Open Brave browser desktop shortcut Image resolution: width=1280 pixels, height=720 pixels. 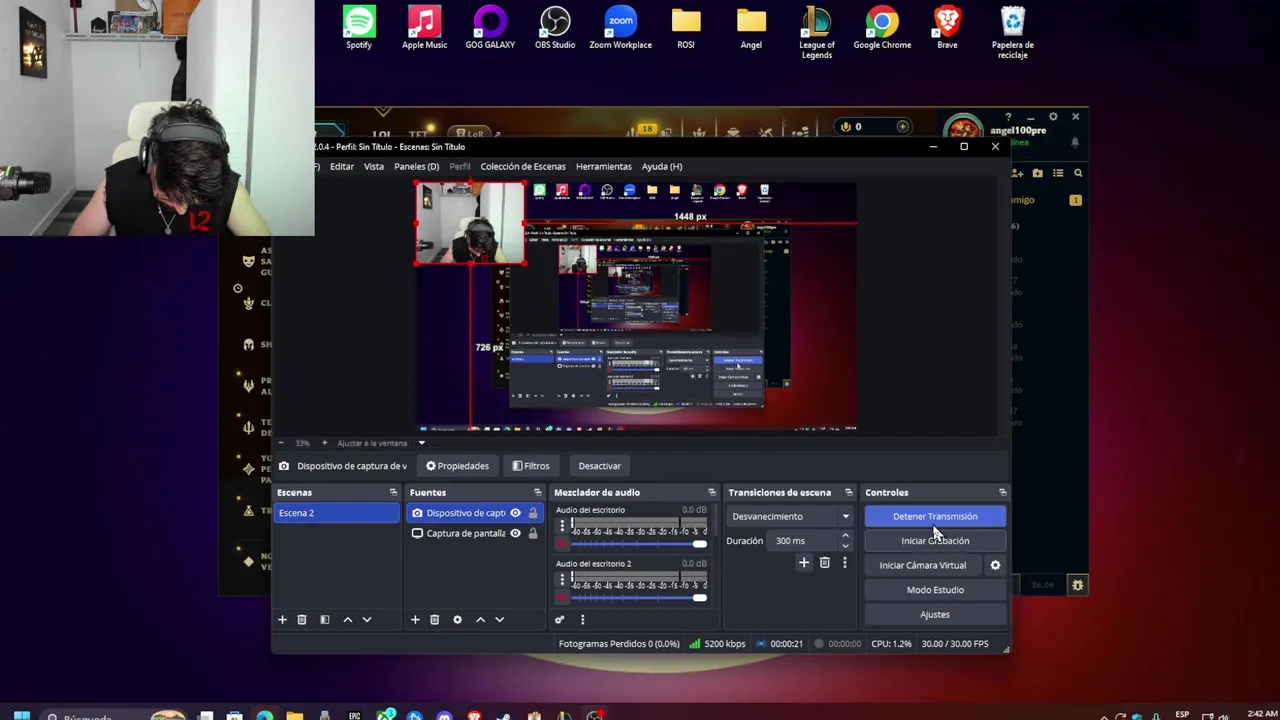pos(947,28)
